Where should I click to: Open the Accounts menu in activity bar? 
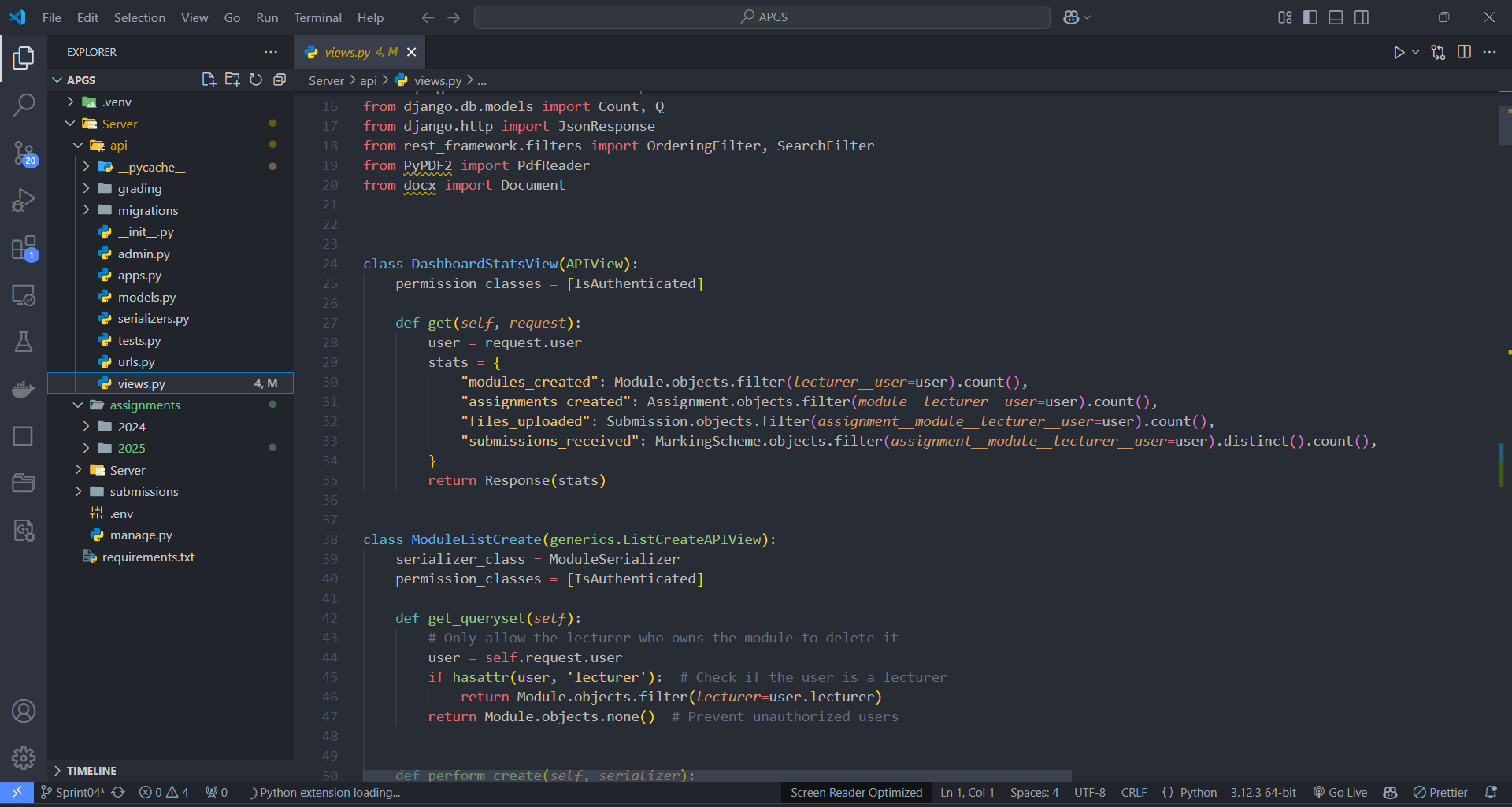(24, 711)
